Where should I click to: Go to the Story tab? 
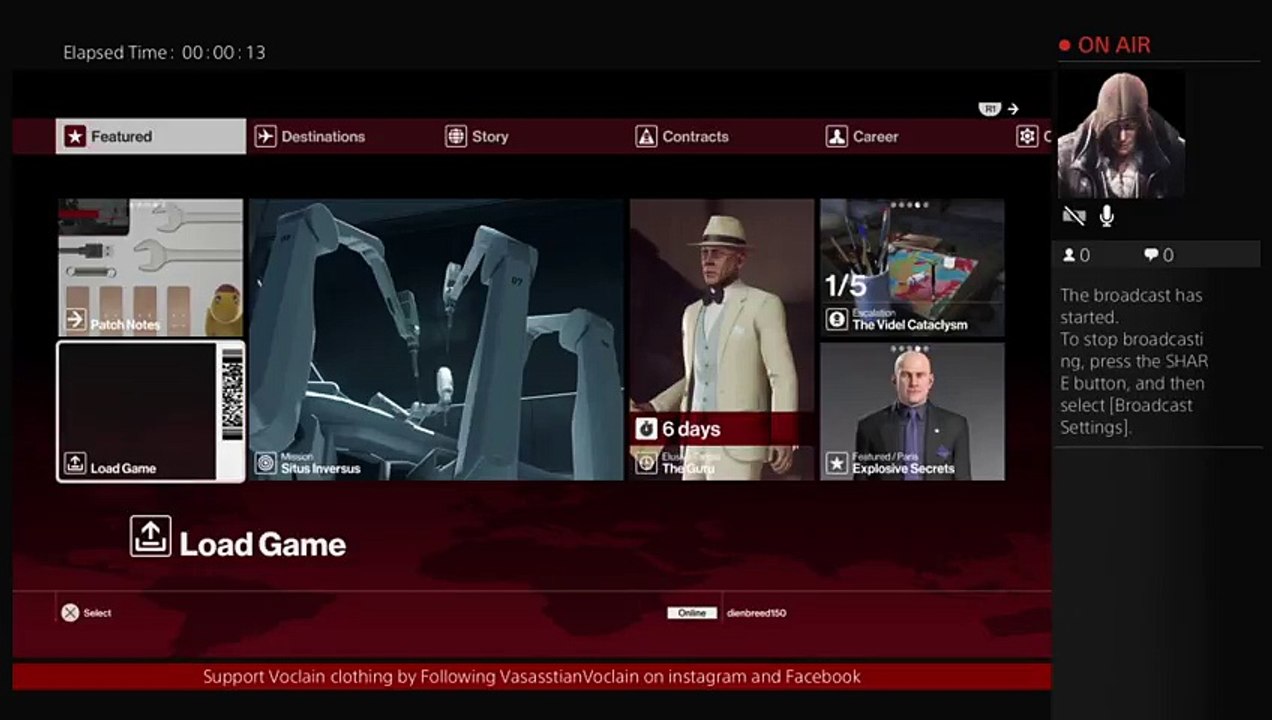[477, 136]
